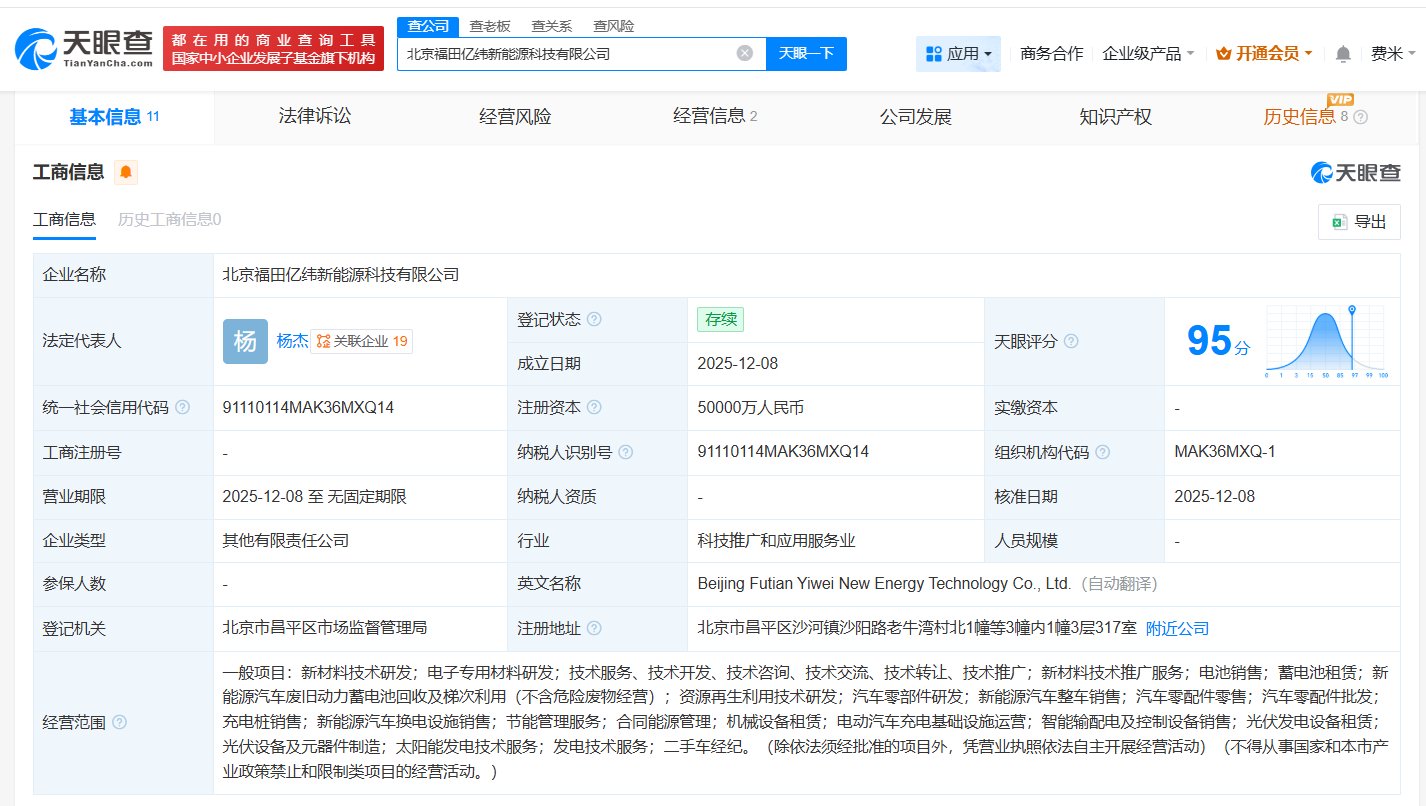Clear the search box text
Image resolution: width=1426 pixels, height=806 pixels.
745,53
